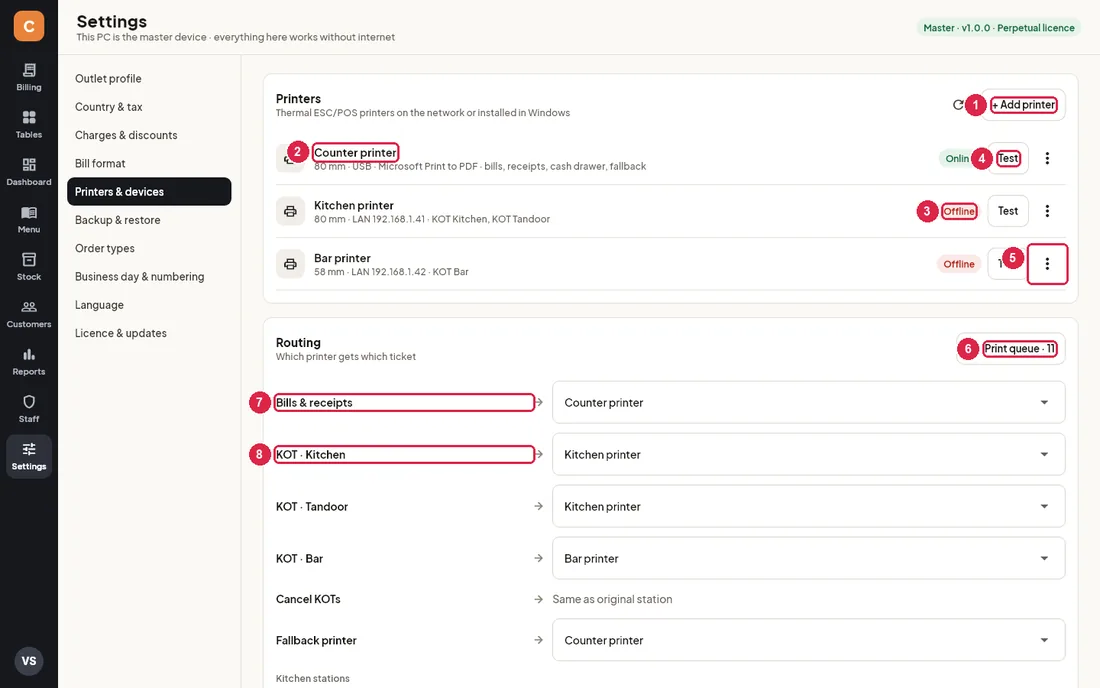Click Bar printer Offline status badge
This screenshot has height=688, width=1100.
point(959,264)
